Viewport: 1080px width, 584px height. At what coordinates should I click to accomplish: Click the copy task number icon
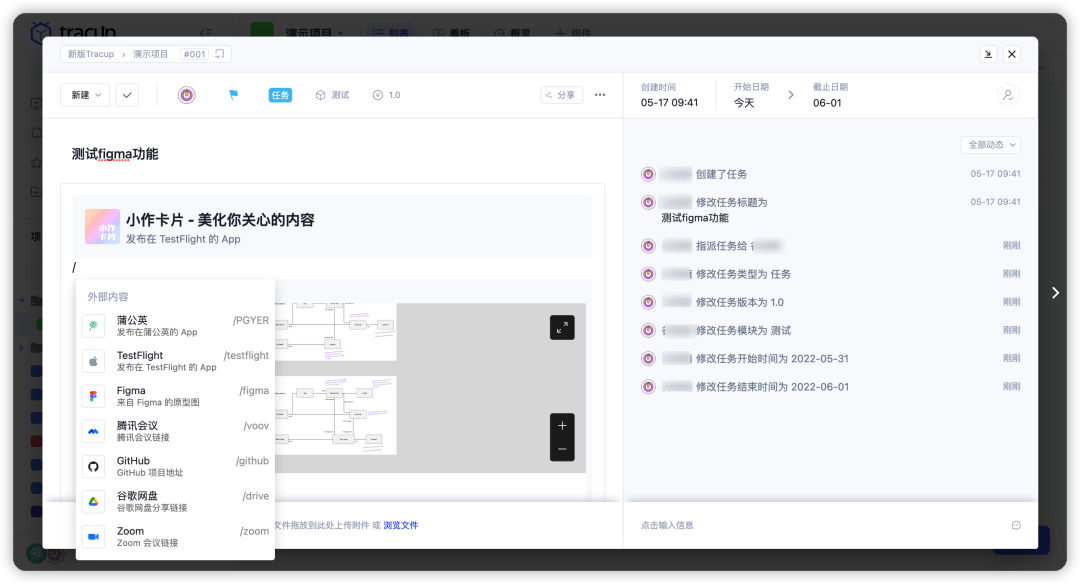[220, 54]
